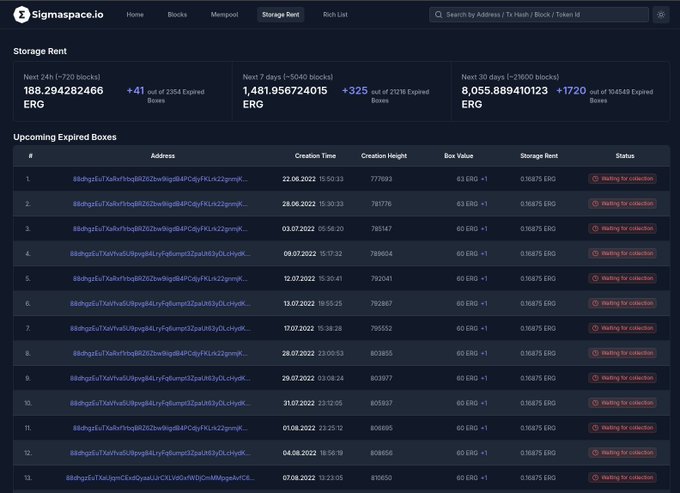Click creation date 04.08.2022

pyautogui.click(x=299, y=453)
